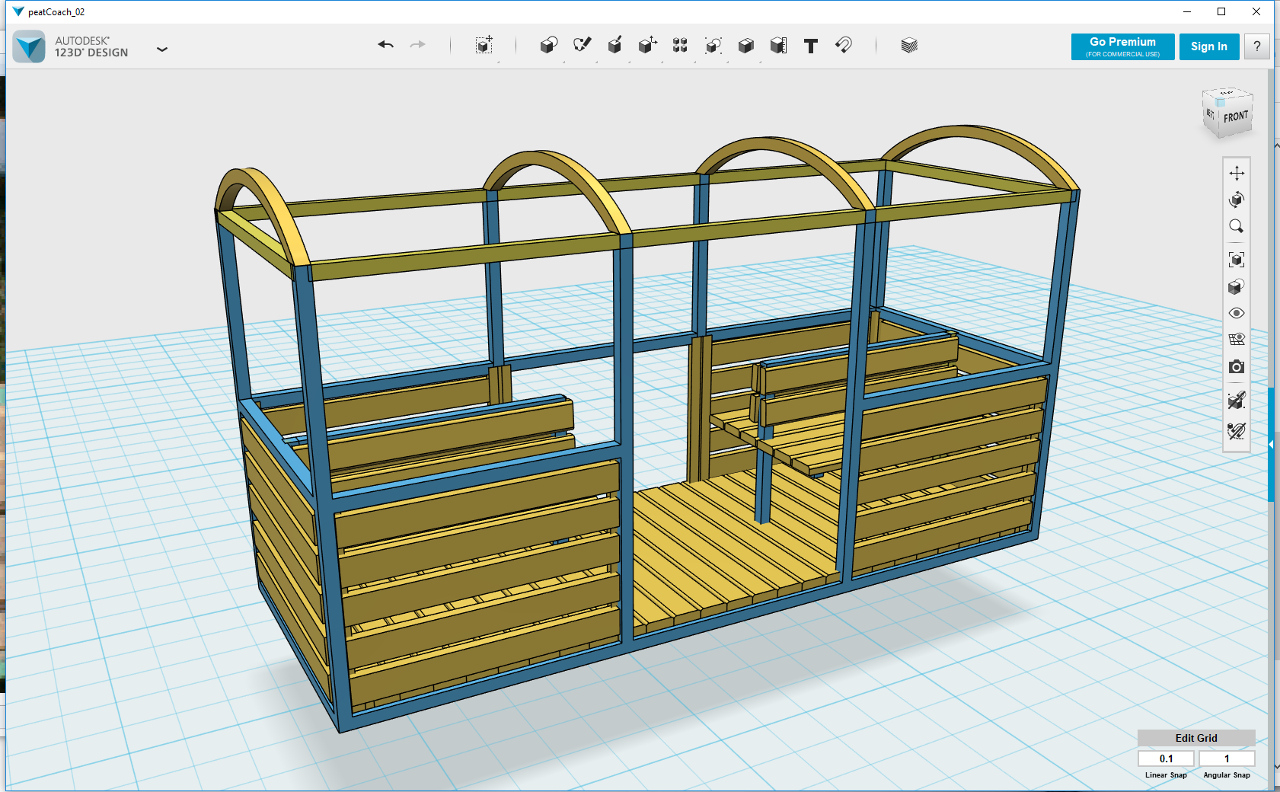The height and width of the screenshot is (792, 1280).
Task: Click the cube display-style icon in navigation bar
Action: pos(1237,287)
